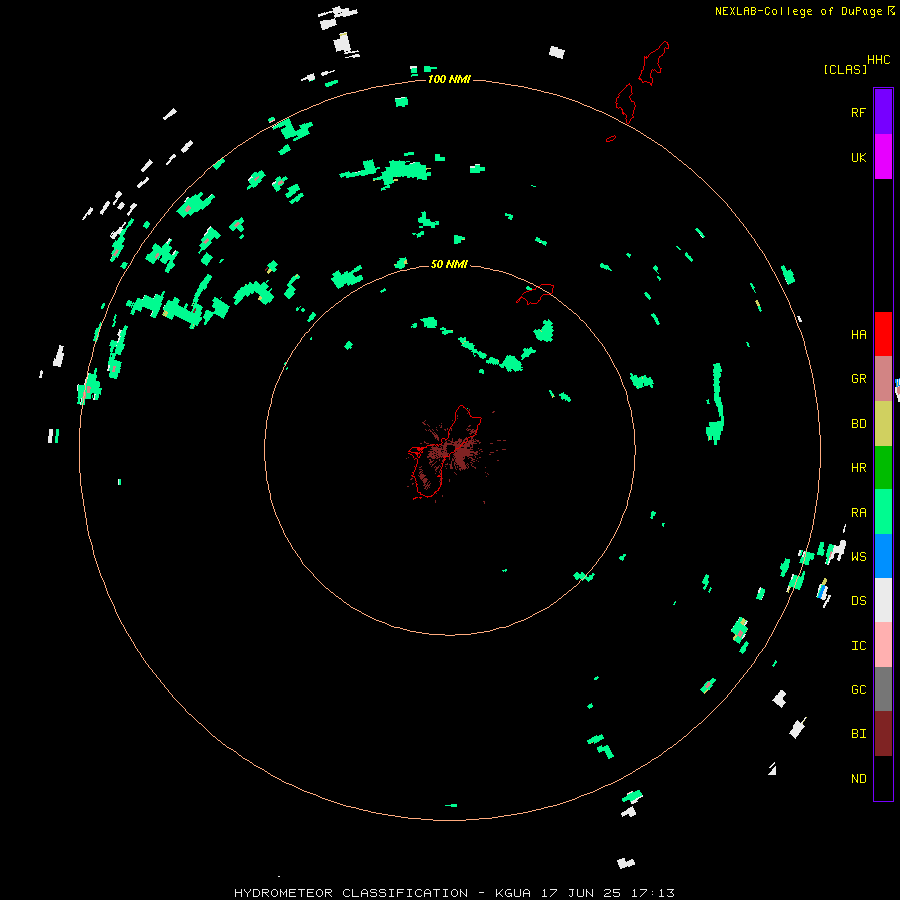Click the BD legend label
The image size is (900, 900).
click(858, 424)
